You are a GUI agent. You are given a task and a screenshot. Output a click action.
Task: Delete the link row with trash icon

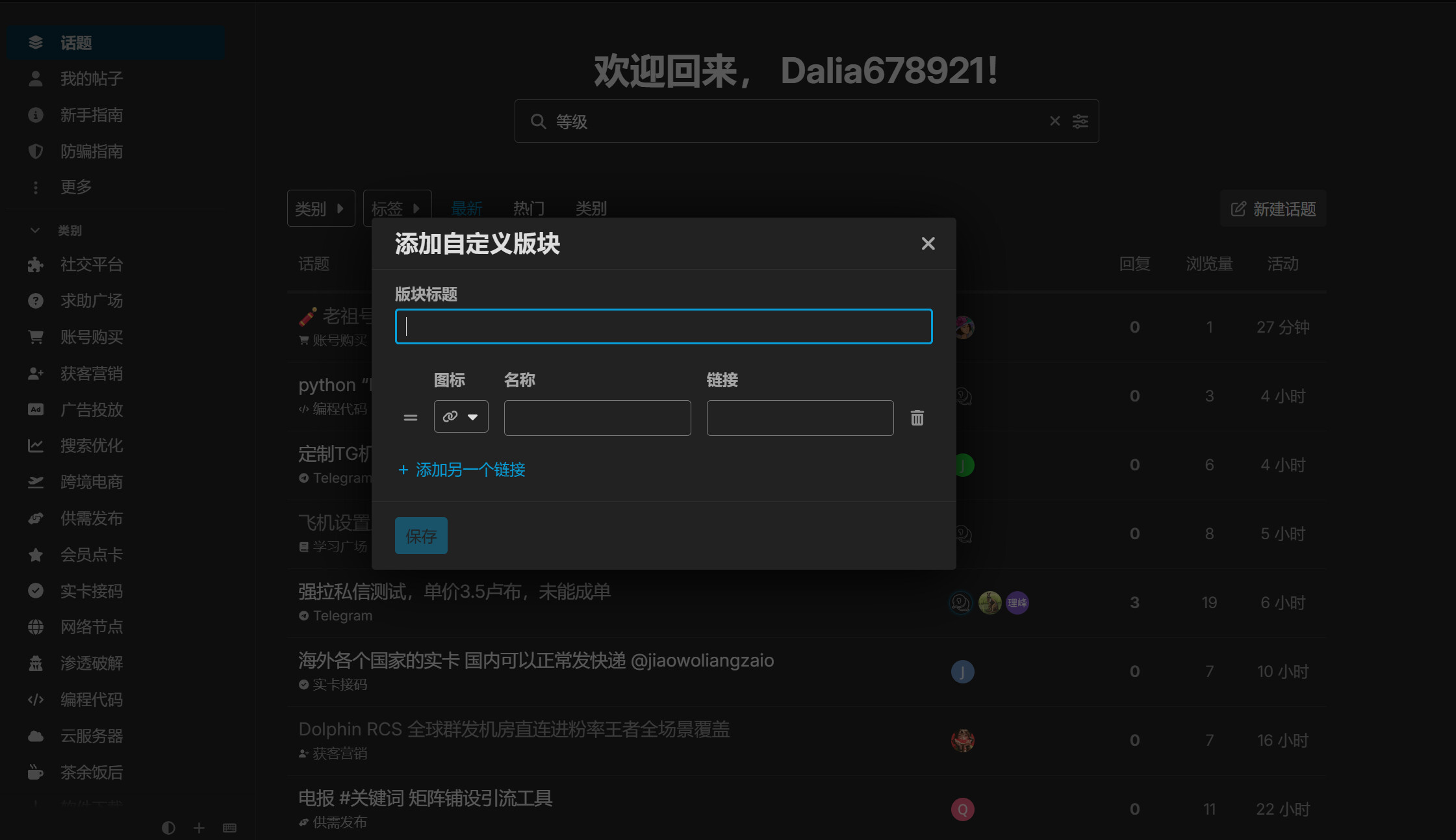pos(917,418)
